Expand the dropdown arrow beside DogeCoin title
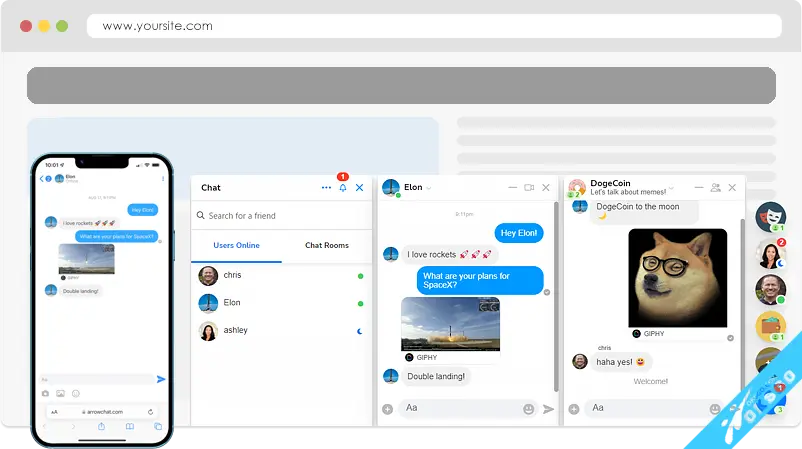 [671, 188]
